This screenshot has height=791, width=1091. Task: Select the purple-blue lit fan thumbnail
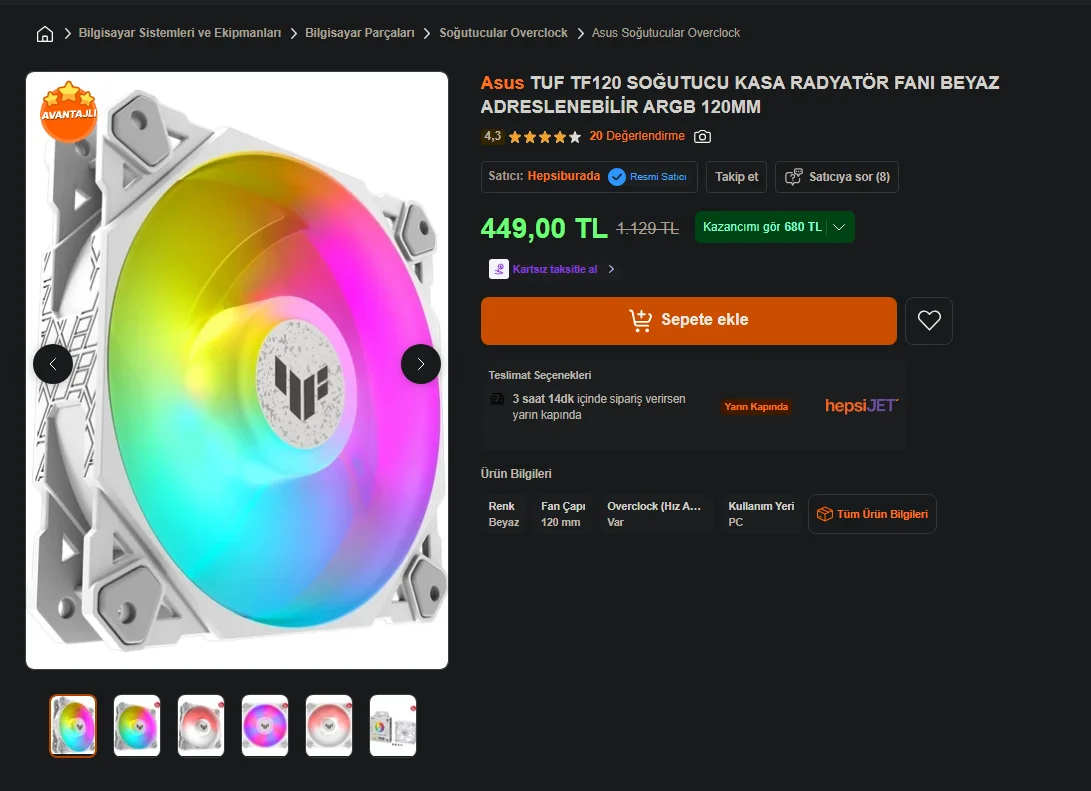[x=264, y=726]
